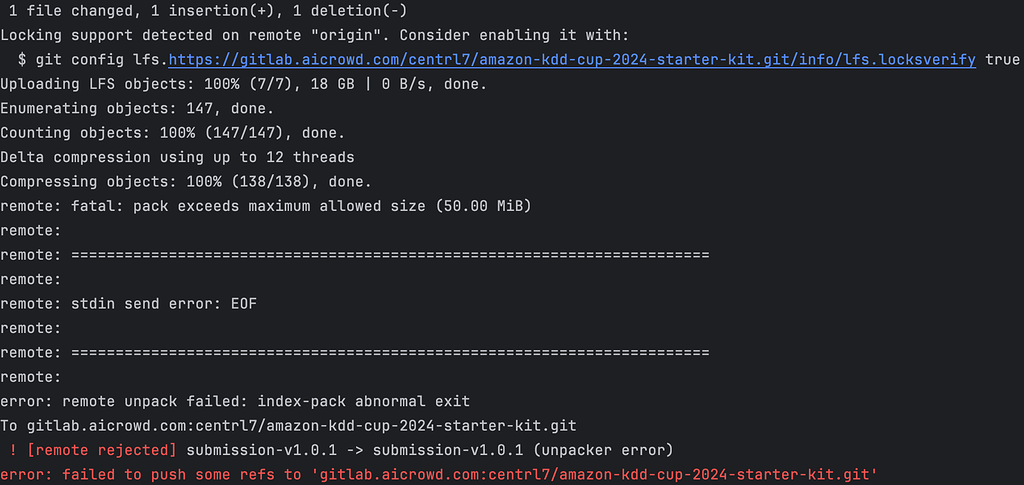Open the gitlab.aicrowd.com lfs.locksverify hyperlink

coord(572,60)
